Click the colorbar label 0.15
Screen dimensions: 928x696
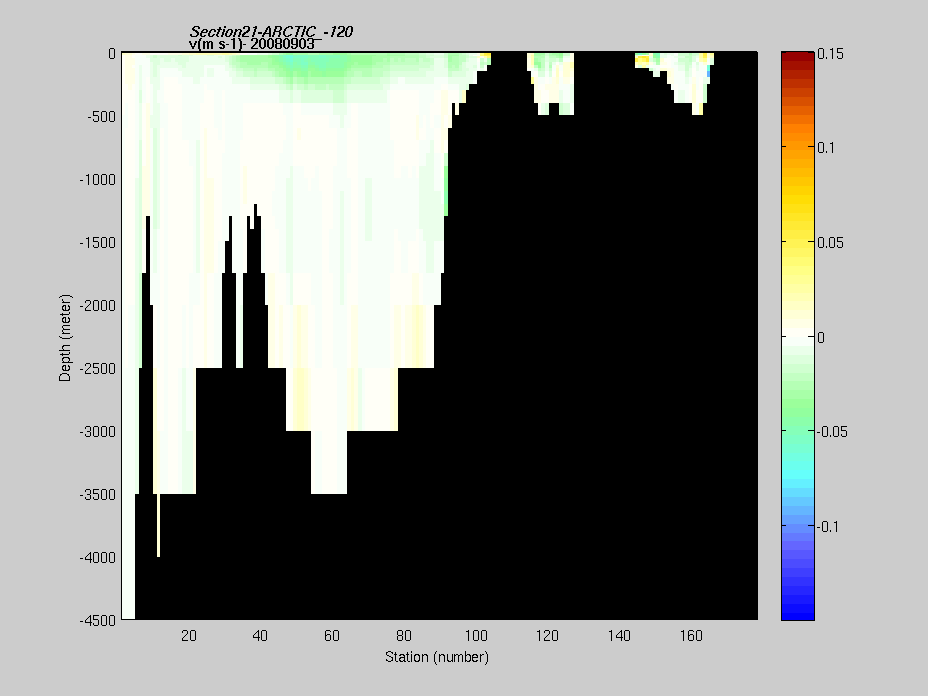(x=830, y=54)
